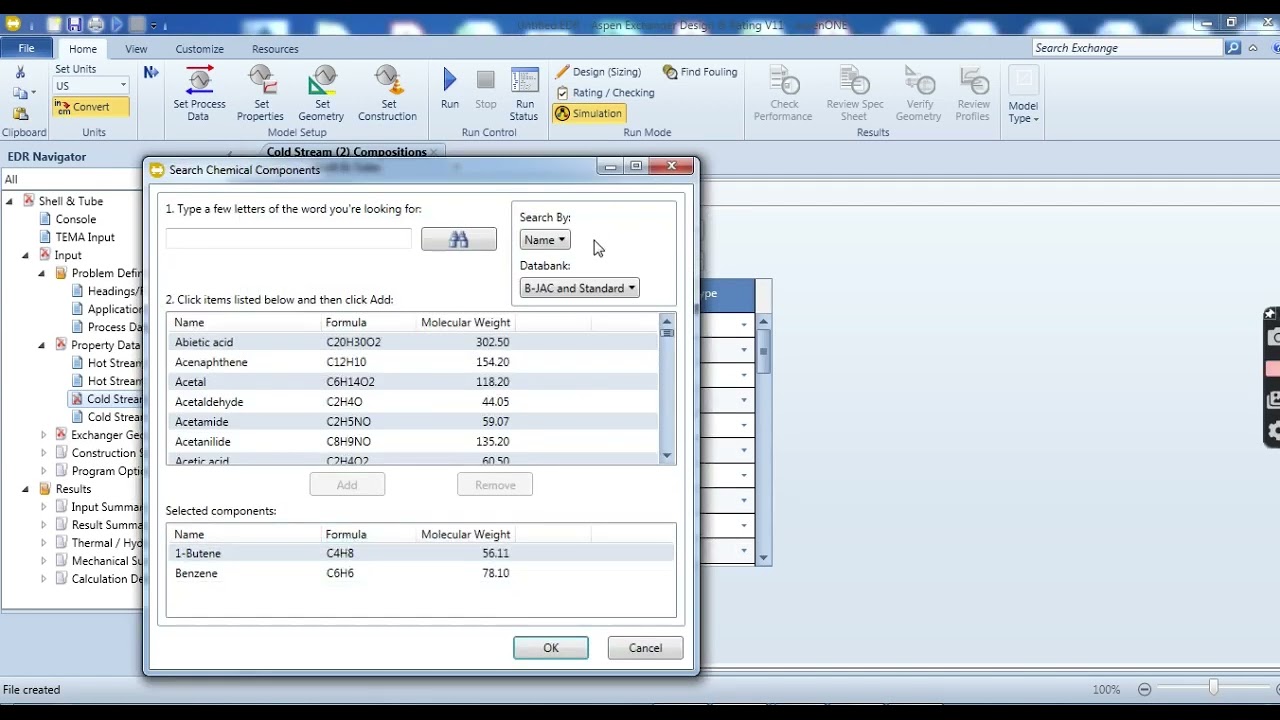This screenshot has width=1280, height=720.
Task: Open the Set Construction tool
Action: [387, 94]
